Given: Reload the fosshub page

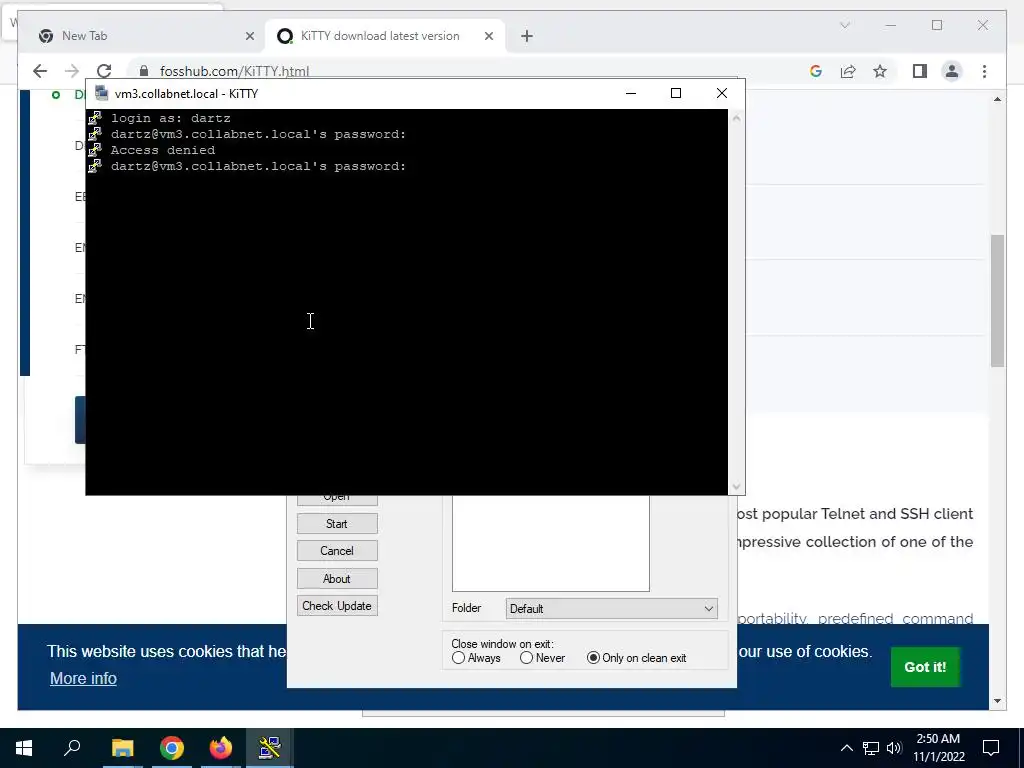Looking at the screenshot, I should tap(104, 71).
